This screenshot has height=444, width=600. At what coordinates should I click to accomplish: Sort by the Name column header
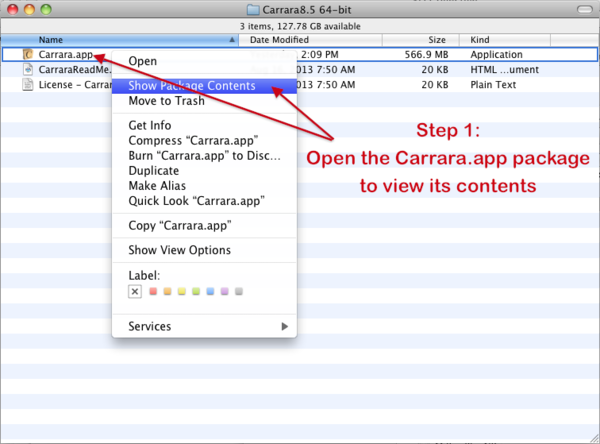(x=119, y=40)
